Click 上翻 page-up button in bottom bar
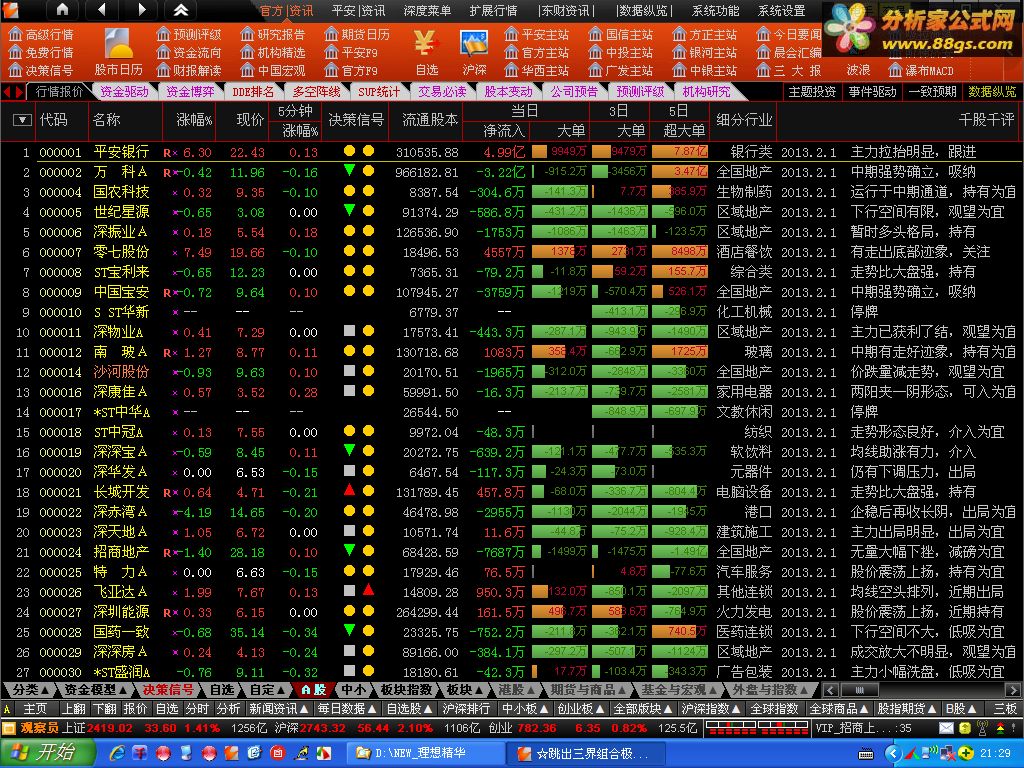 point(74,709)
